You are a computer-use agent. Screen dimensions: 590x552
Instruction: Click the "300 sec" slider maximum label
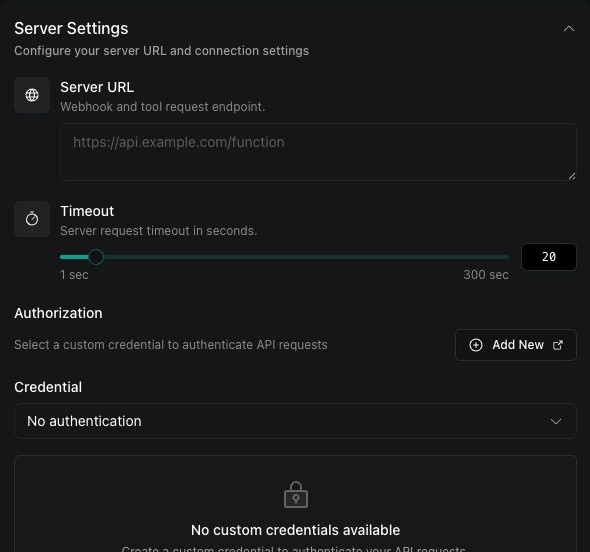486,275
